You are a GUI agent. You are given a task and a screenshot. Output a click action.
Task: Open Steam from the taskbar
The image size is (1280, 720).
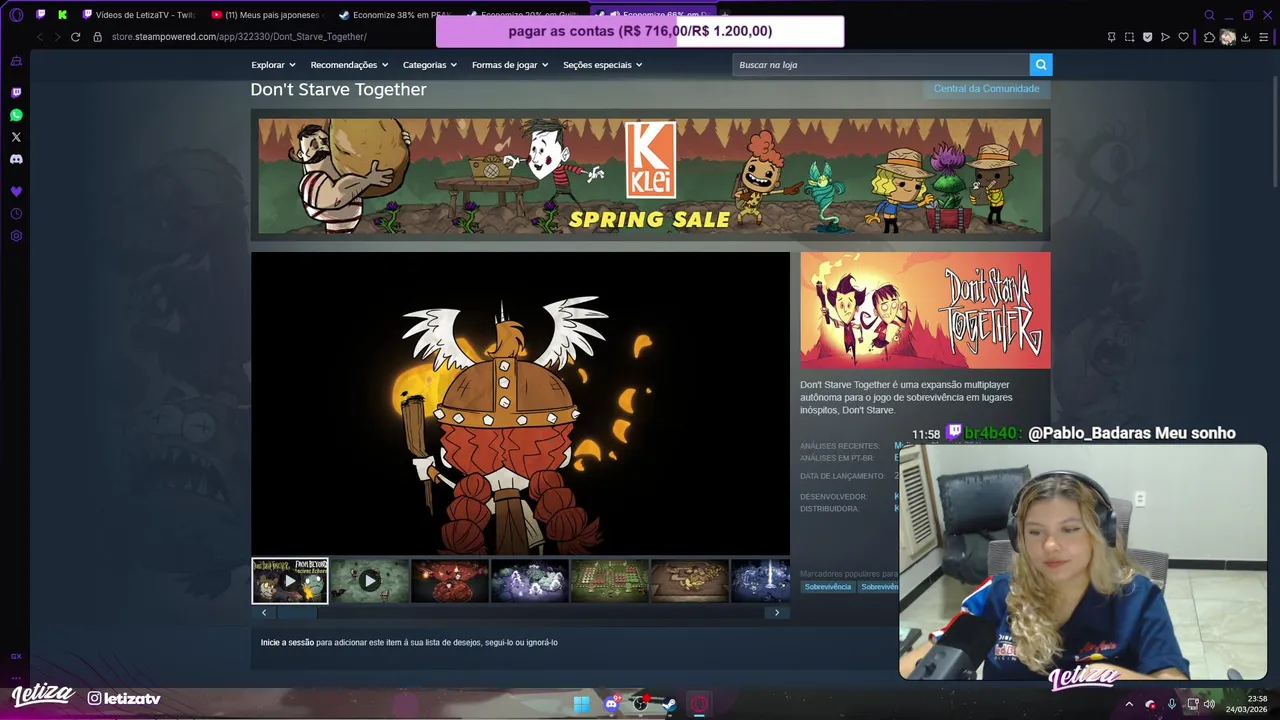tap(669, 704)
